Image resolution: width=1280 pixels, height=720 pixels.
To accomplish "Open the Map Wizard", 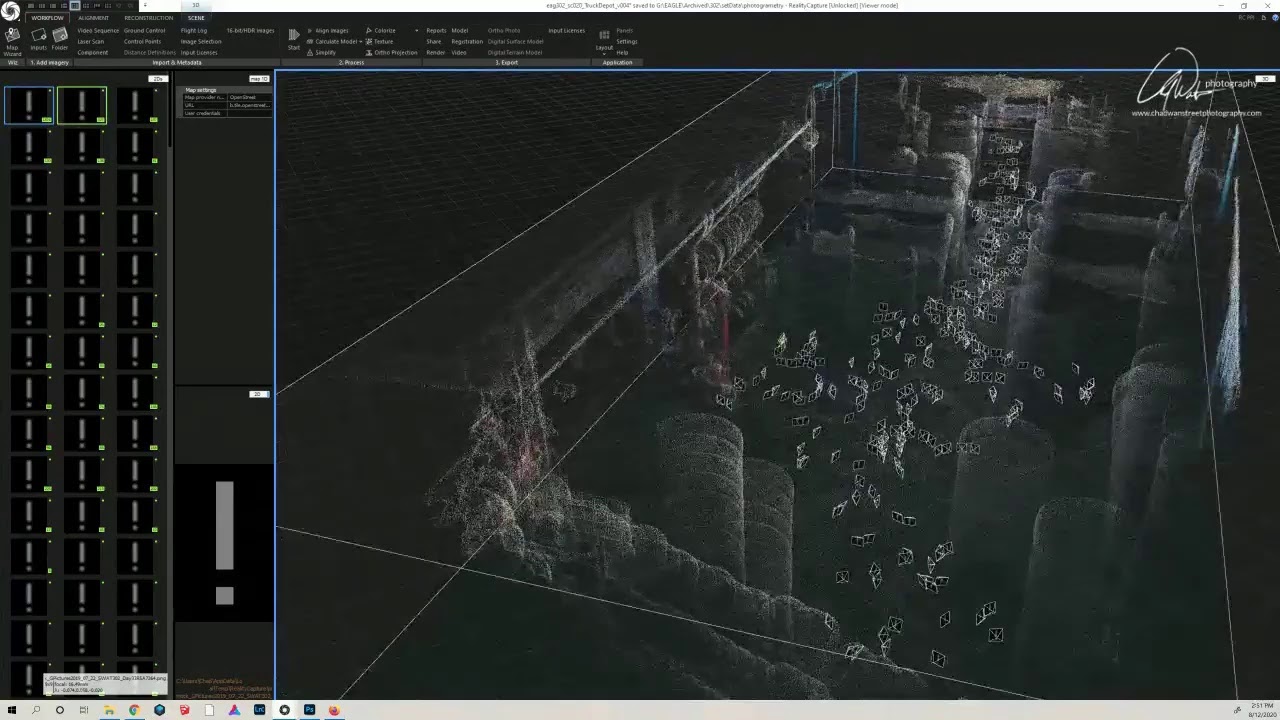I will (12, 41).
